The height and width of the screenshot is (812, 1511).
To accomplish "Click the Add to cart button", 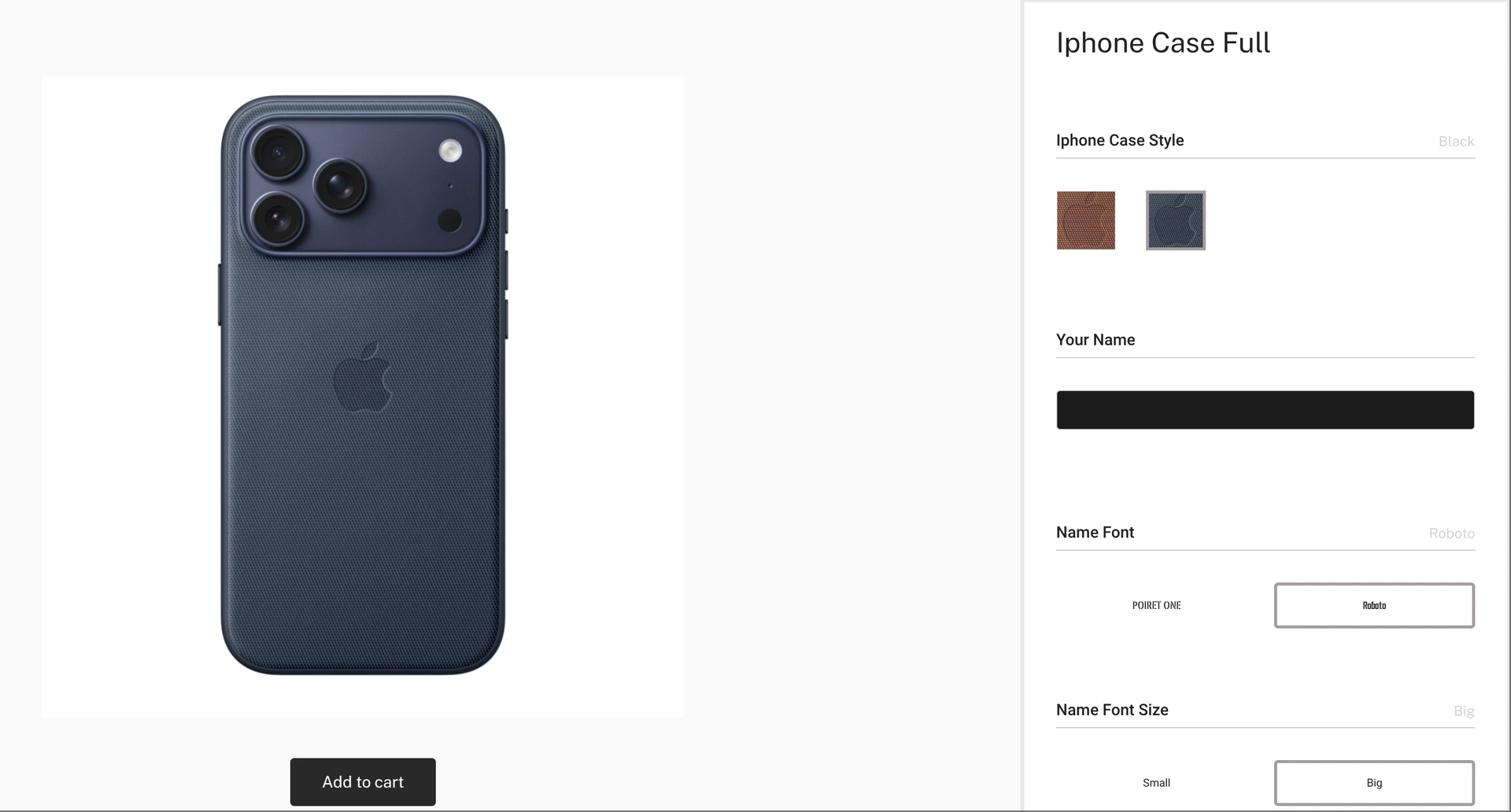I will pyautogui.click(x=363, y=781).
